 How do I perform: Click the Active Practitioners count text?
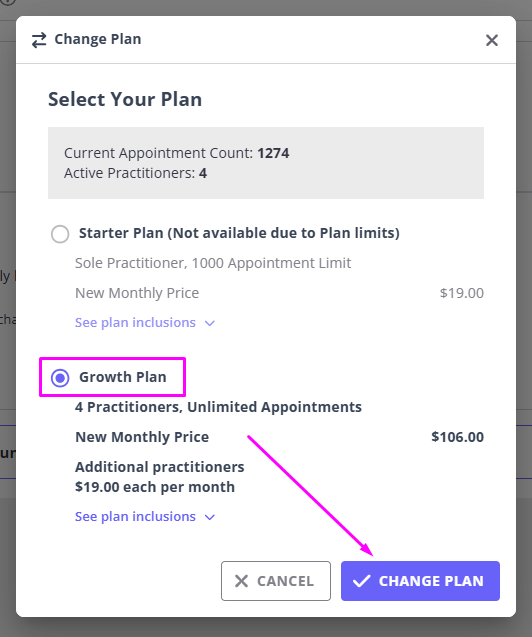tap(135, 173)
